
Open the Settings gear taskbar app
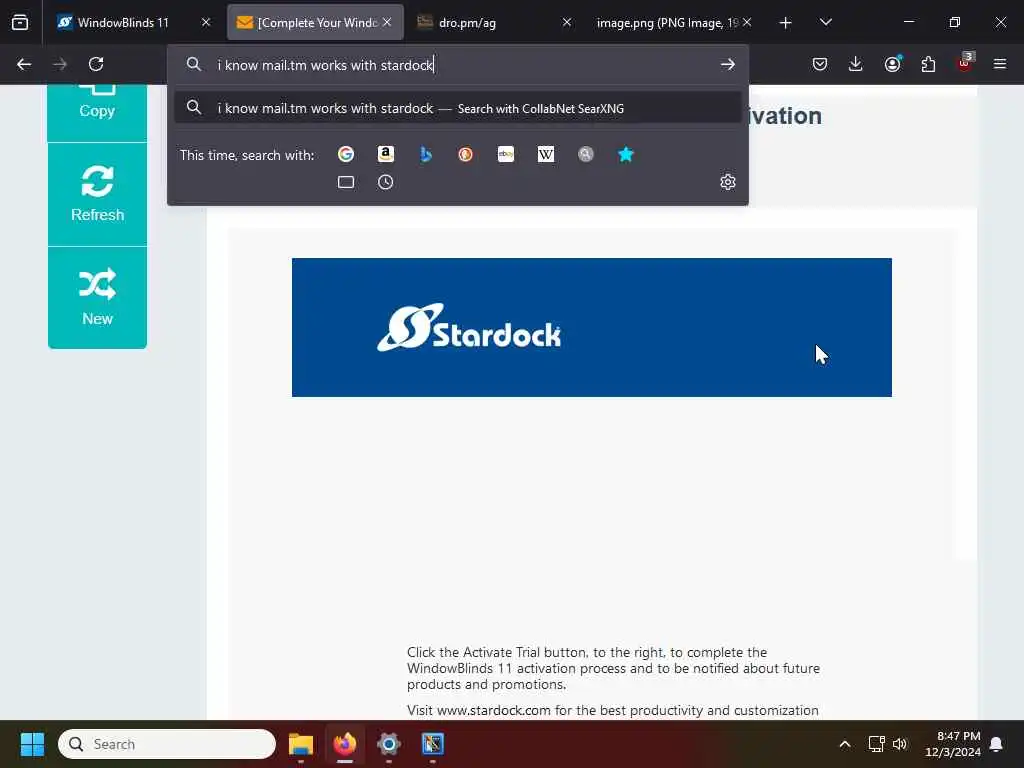coord(389,744)
